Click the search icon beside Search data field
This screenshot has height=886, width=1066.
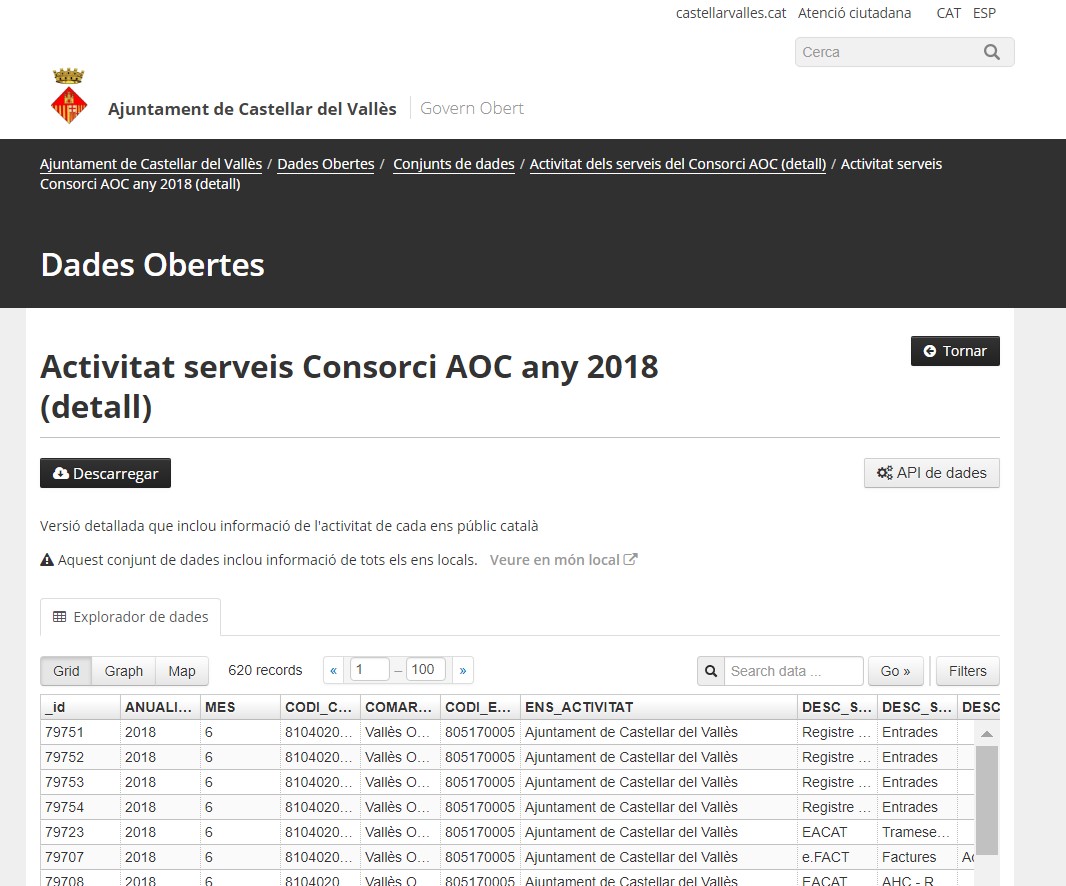point(711,671)
